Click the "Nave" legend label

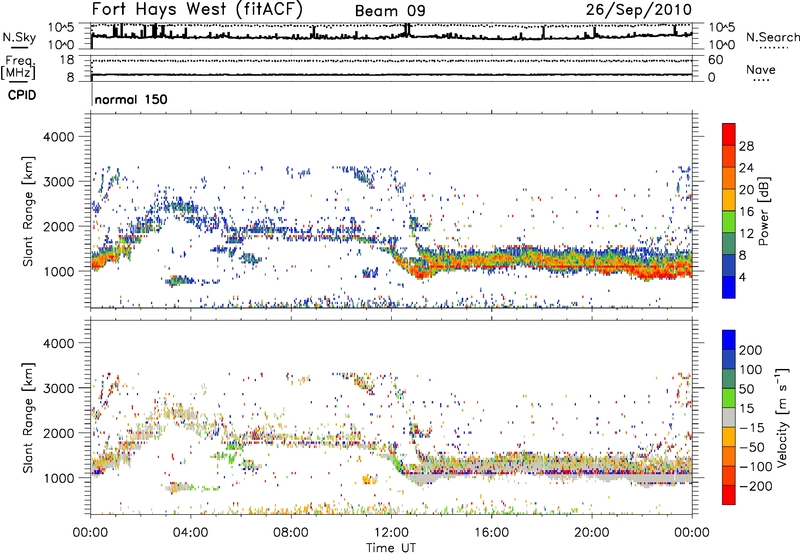[x=760, y=69]
